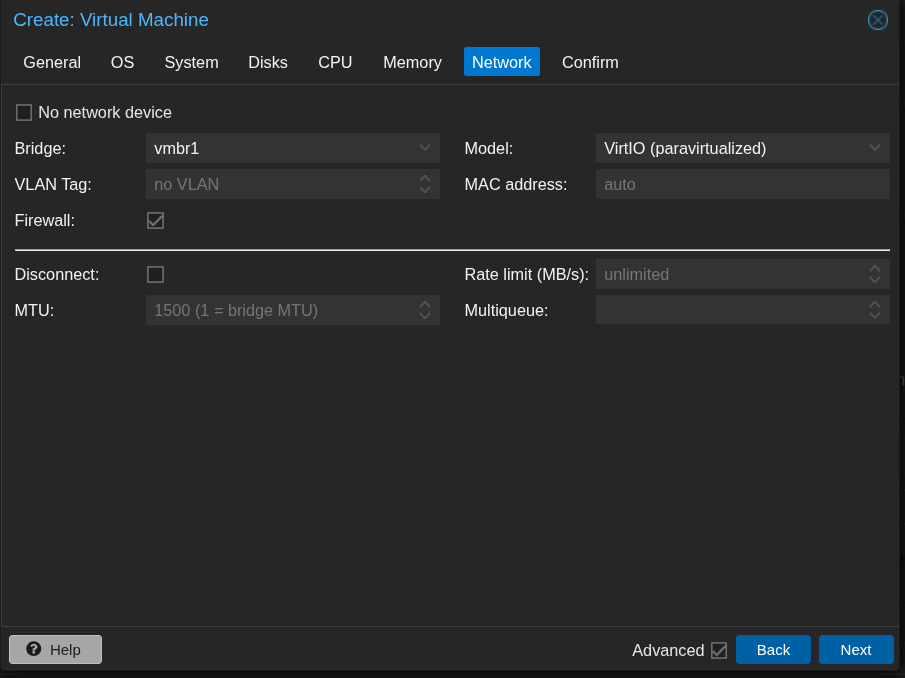Click the MAC address input field

click(x=742, y=184)
